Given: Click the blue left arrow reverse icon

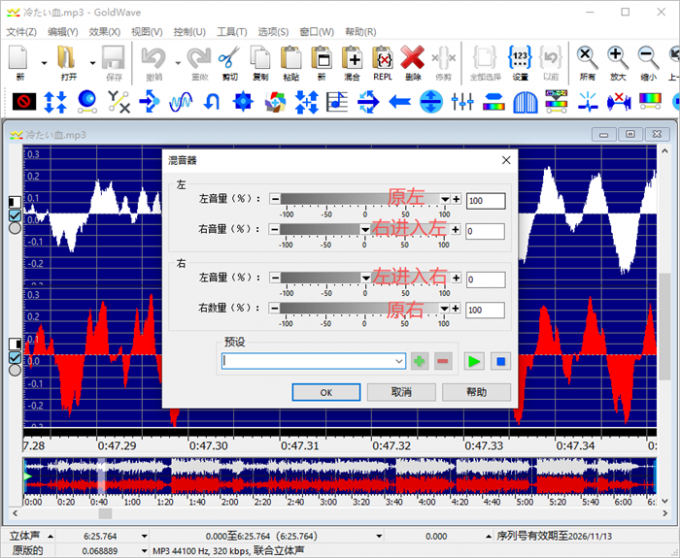Looking at the screenshot, I should [x=399, y=102].
